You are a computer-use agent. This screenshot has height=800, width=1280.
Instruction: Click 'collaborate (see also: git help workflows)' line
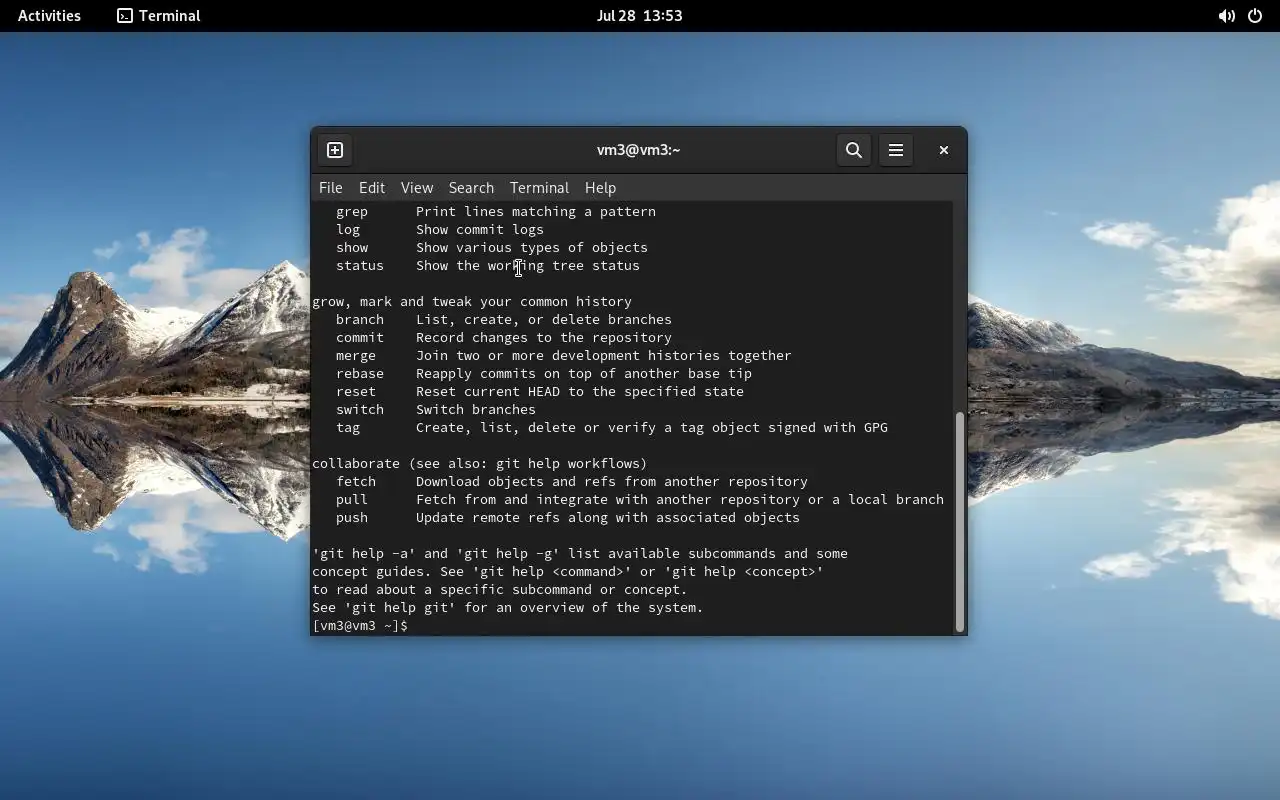[x=480, y=464]
